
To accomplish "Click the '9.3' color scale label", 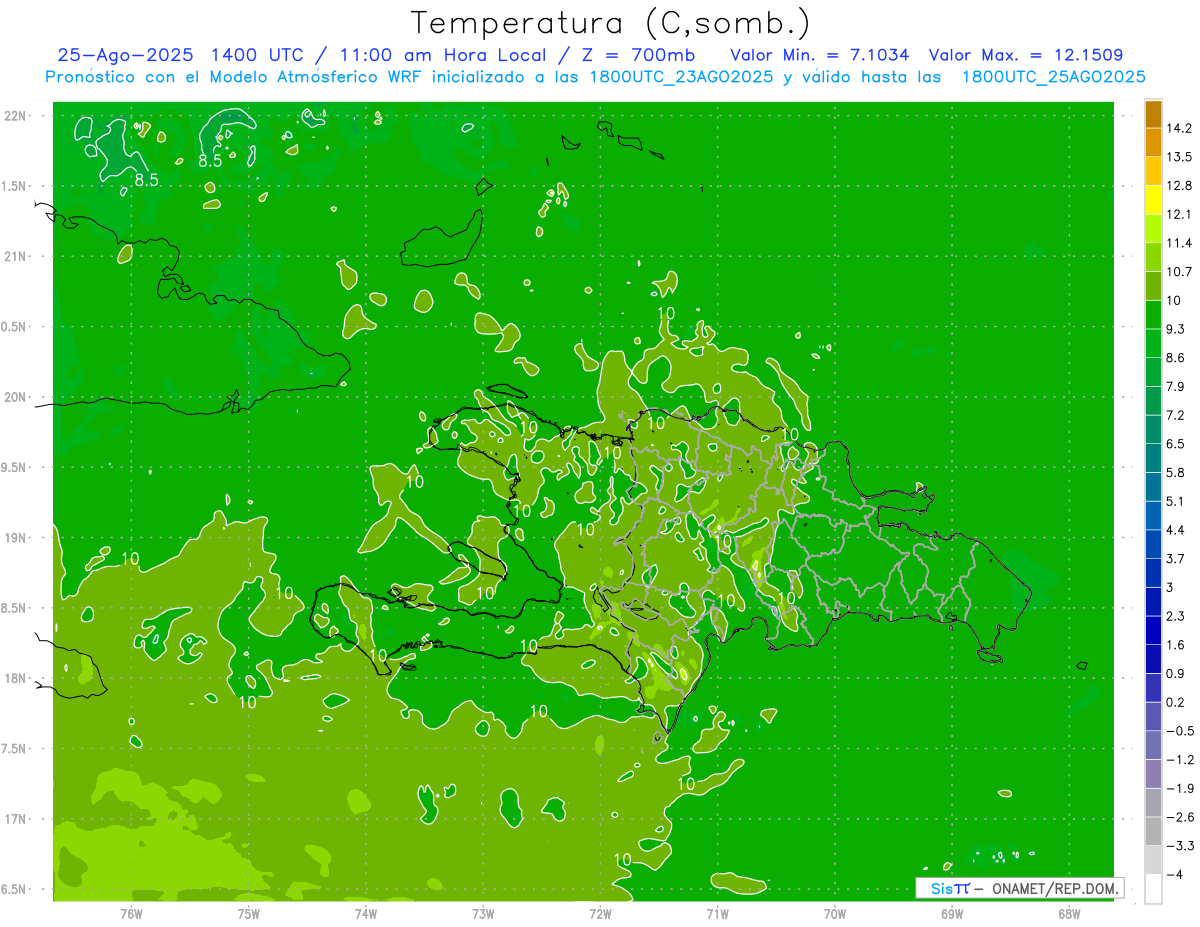I will [1175, 329].
